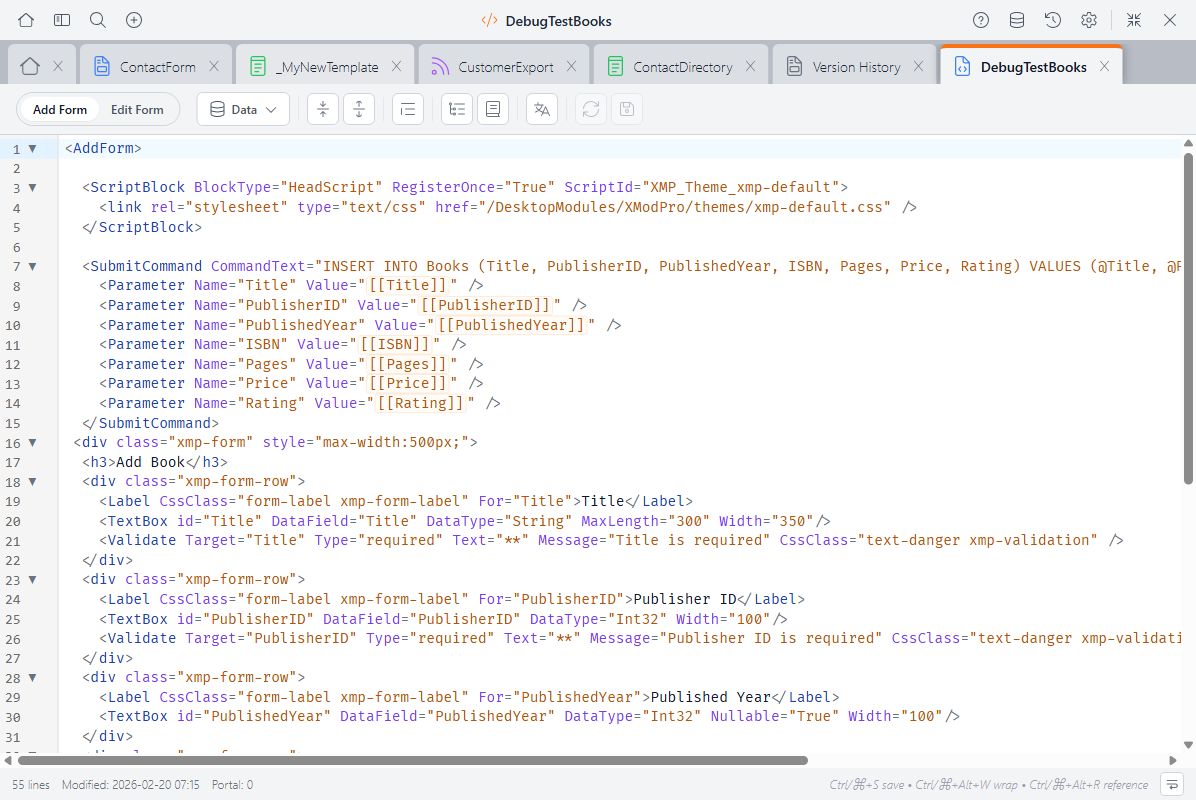The height and width of the screenshot is (800, 1196).
Task: Open the help question mark icon
Action: click(x=981, y=21)
